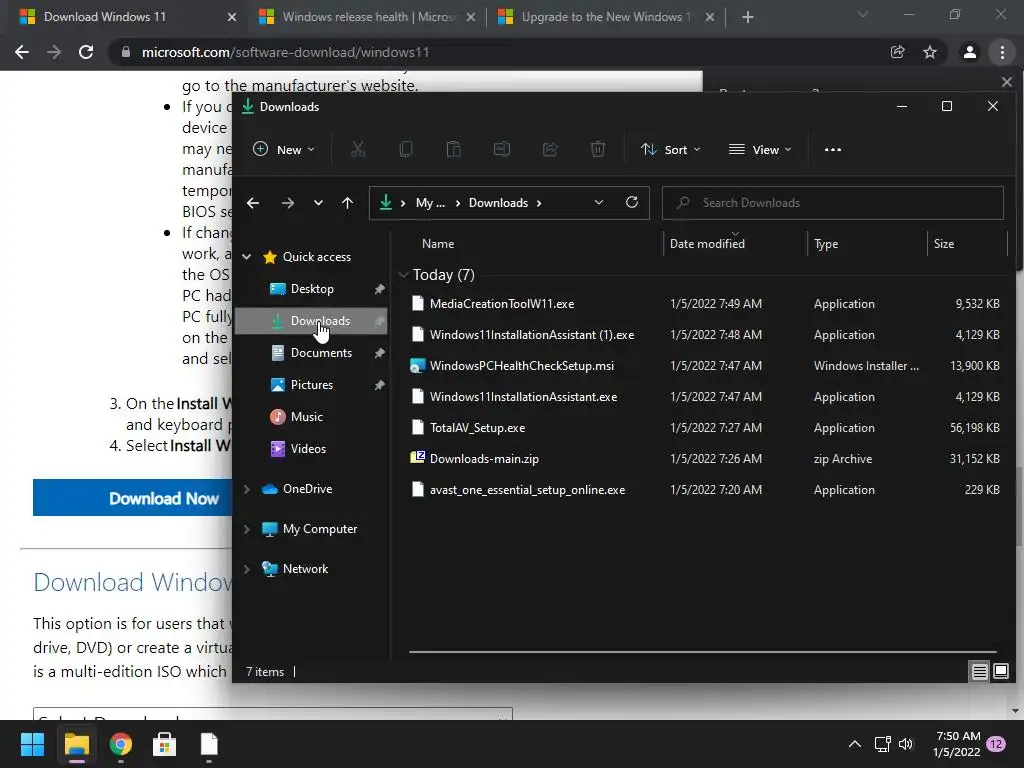The image size is (1024, 768).
Task: Click the Copy icon in Explorer toolbar
Action: (x=406, y=150)
